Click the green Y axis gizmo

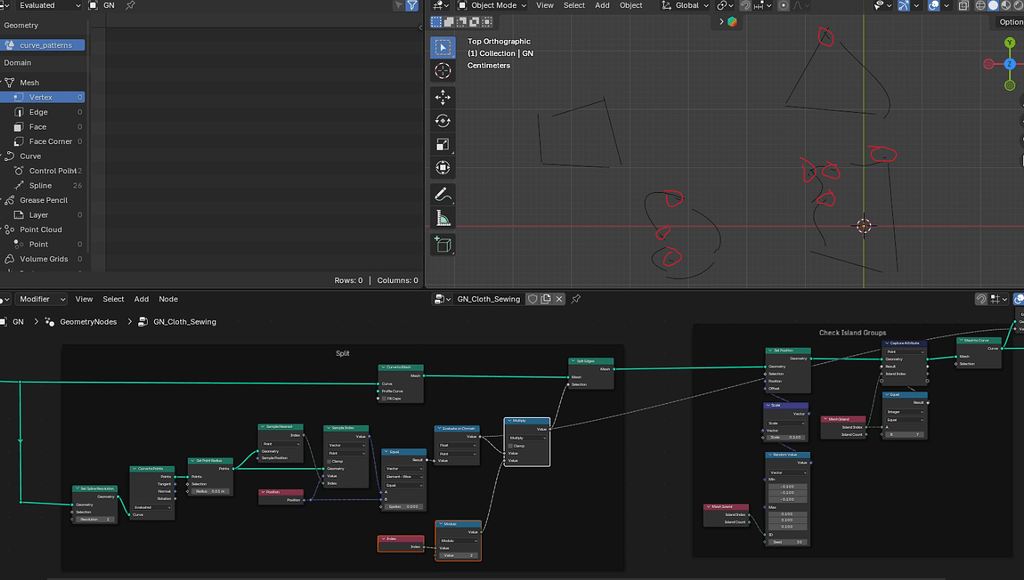1010,43
